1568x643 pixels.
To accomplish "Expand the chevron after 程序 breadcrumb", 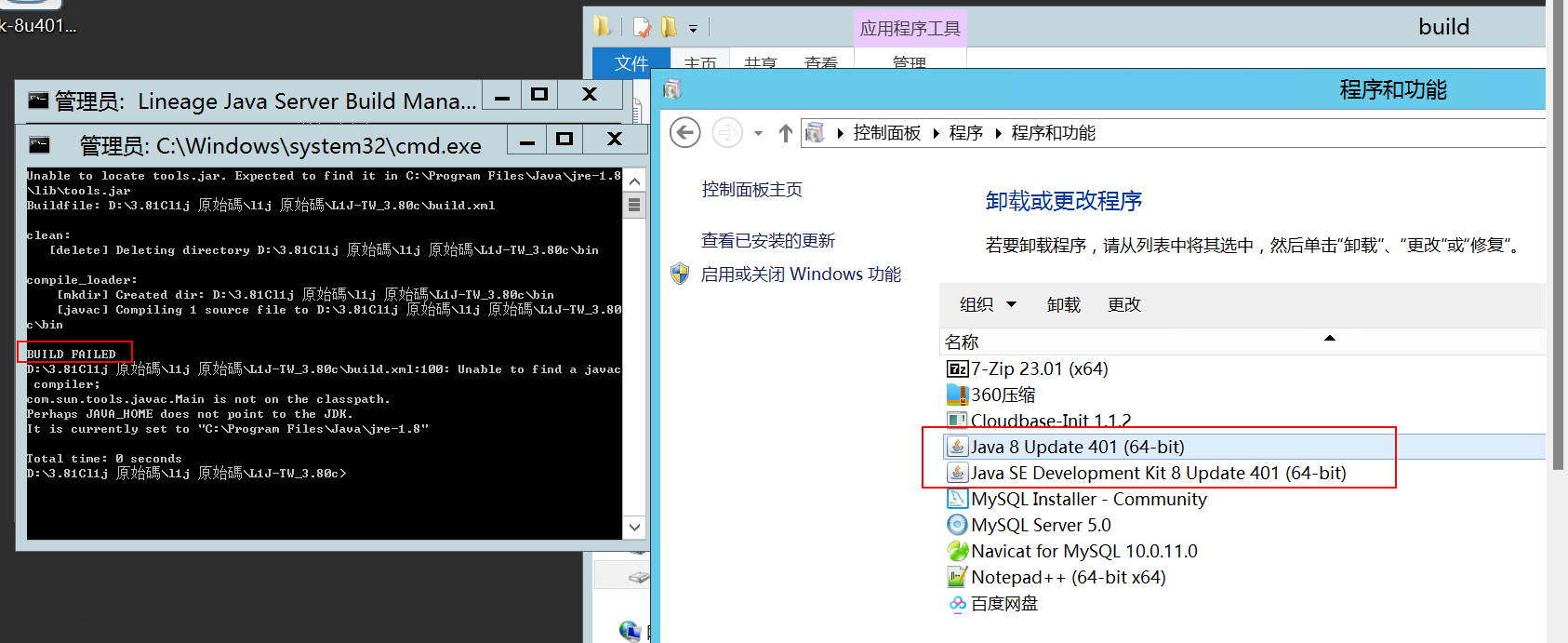I will (x=998, y=133).
